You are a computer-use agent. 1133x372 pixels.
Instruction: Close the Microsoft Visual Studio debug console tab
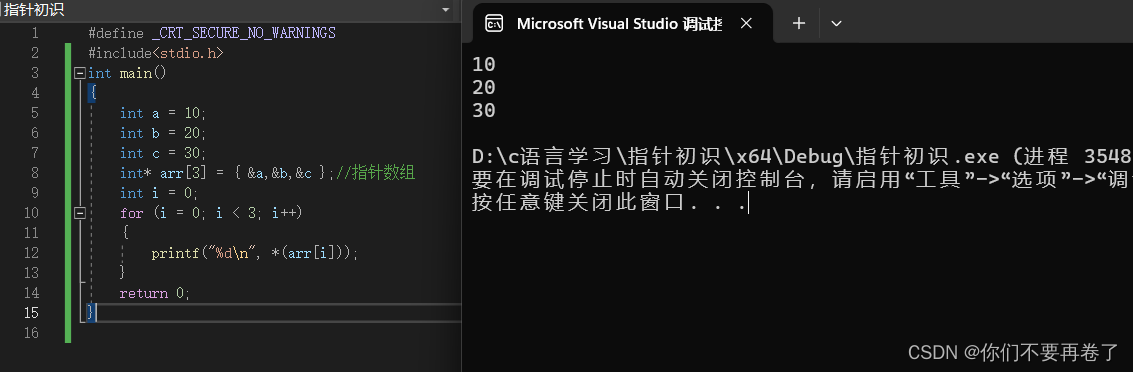coord(746,23)
